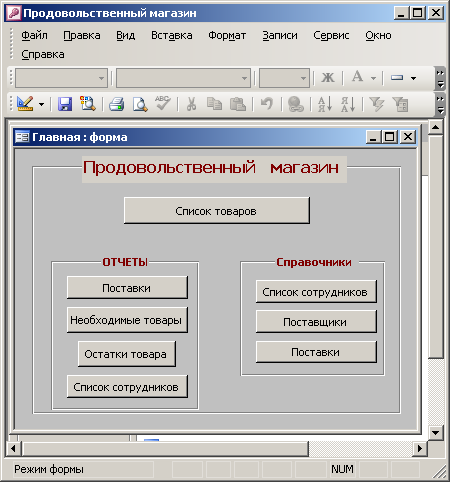Open the special effect dropdown arrow

(x=413, y=78)
